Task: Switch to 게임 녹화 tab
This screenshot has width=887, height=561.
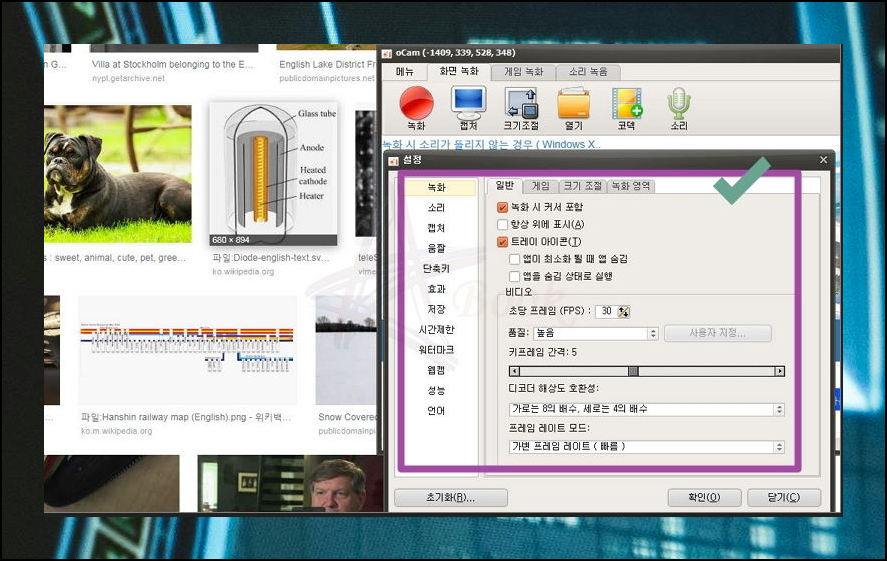Action: [x=523, y=72]
